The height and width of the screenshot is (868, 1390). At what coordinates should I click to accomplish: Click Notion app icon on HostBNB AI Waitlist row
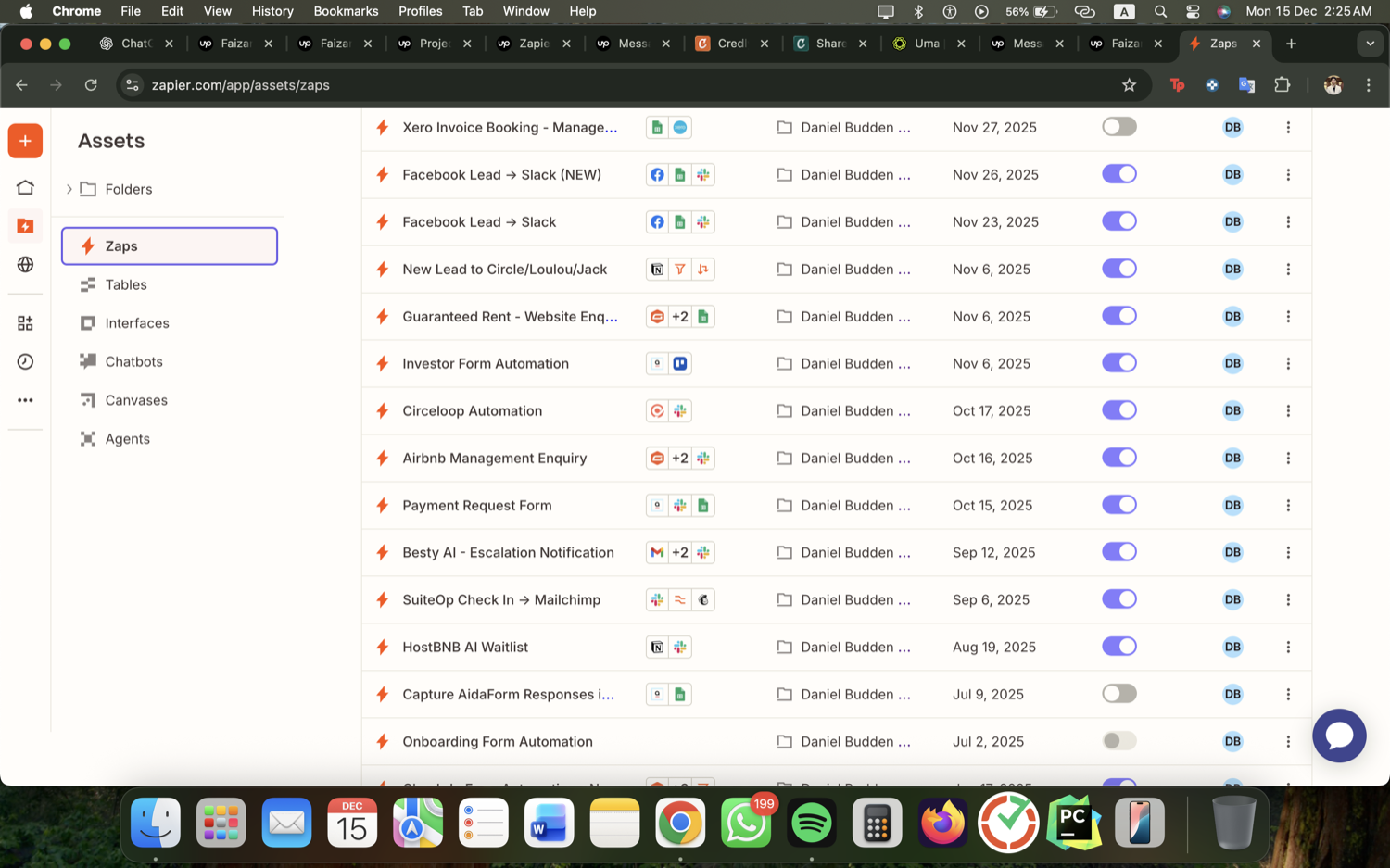[x=657, y=648]
